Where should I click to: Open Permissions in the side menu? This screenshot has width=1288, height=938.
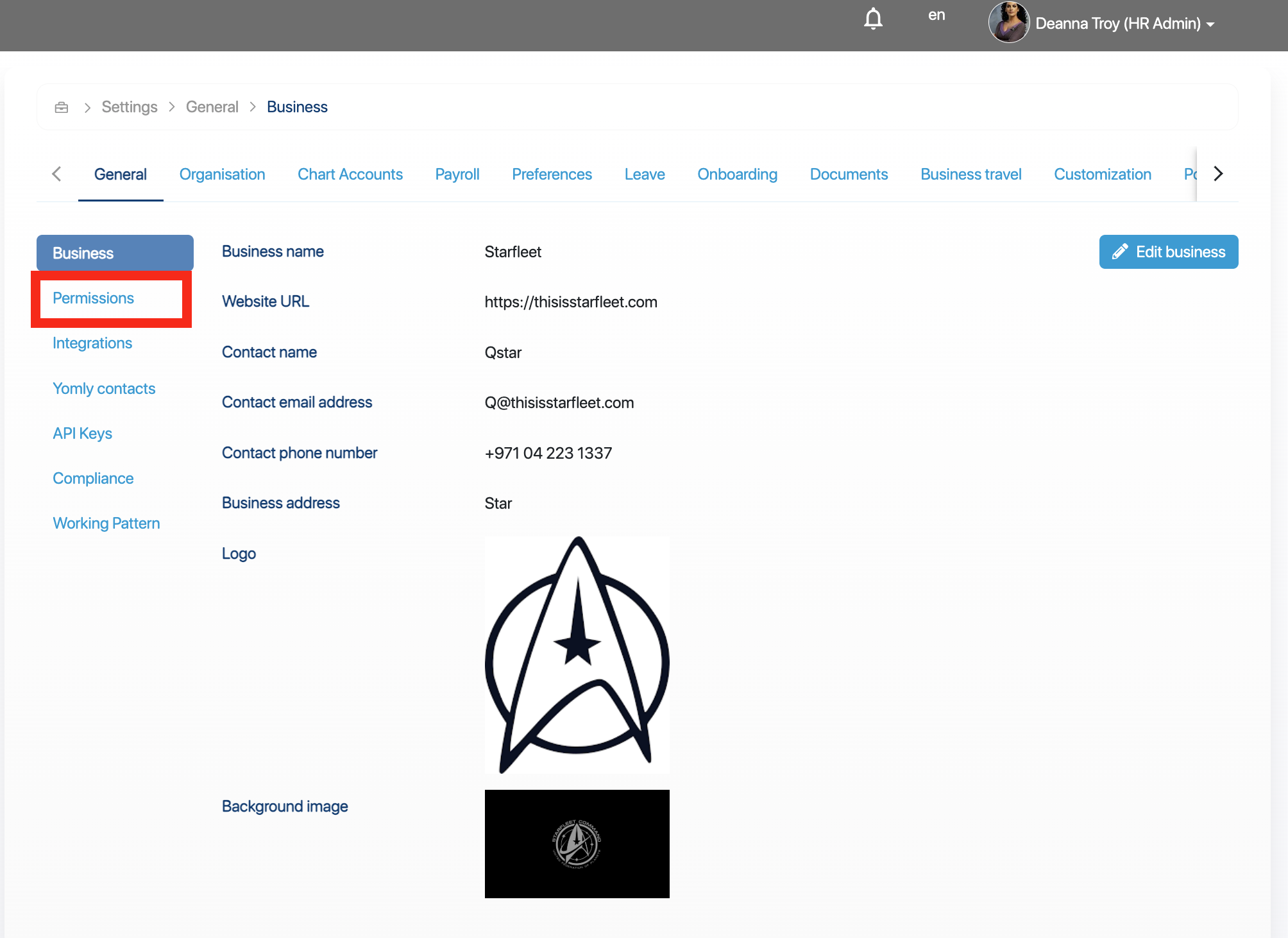click(93, 298)
